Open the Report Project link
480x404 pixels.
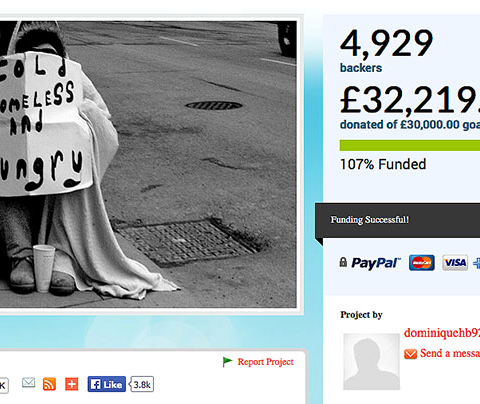(x=265, y=362)
